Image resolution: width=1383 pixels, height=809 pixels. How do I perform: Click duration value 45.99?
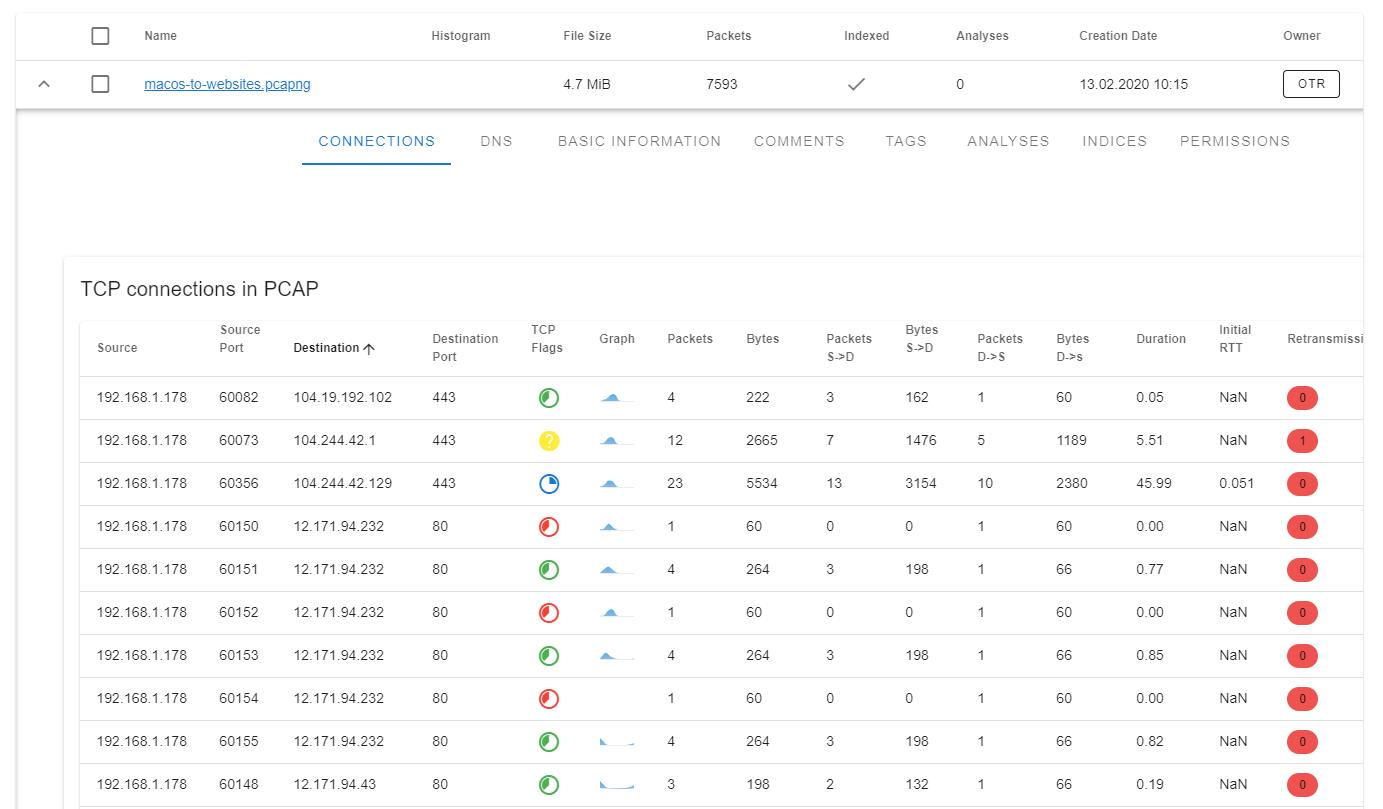(1154, 484)
